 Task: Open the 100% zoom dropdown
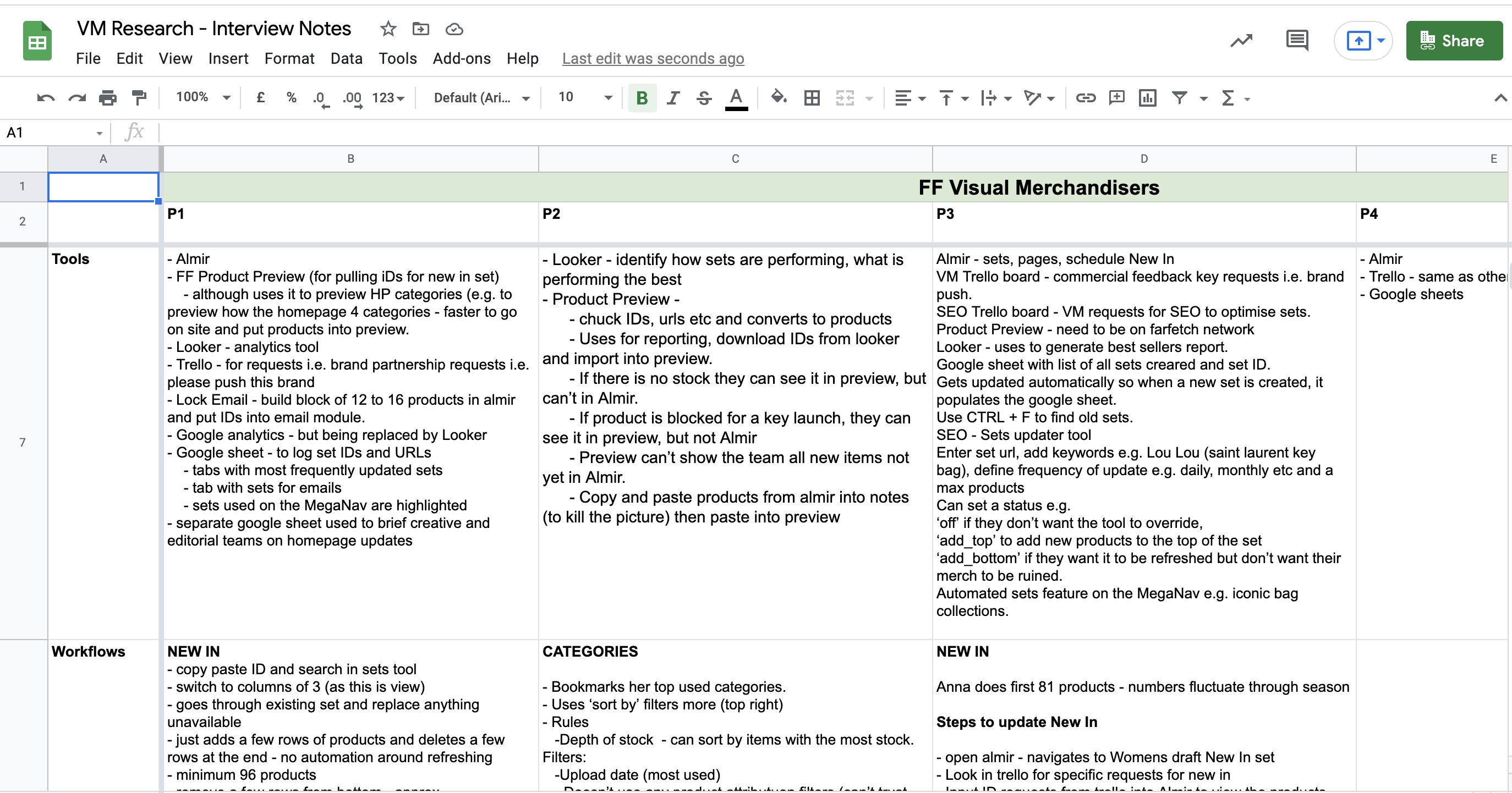pyautogui.click(x=202, y=98)
